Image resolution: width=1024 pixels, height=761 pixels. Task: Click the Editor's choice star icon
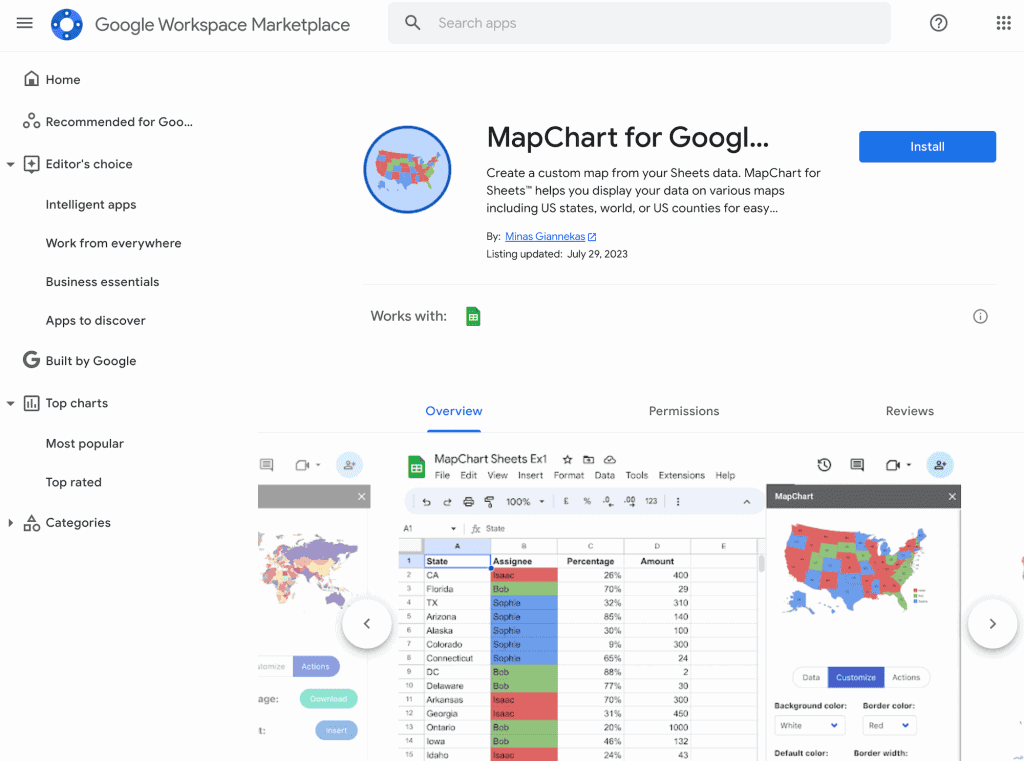[x=31, y=164]
